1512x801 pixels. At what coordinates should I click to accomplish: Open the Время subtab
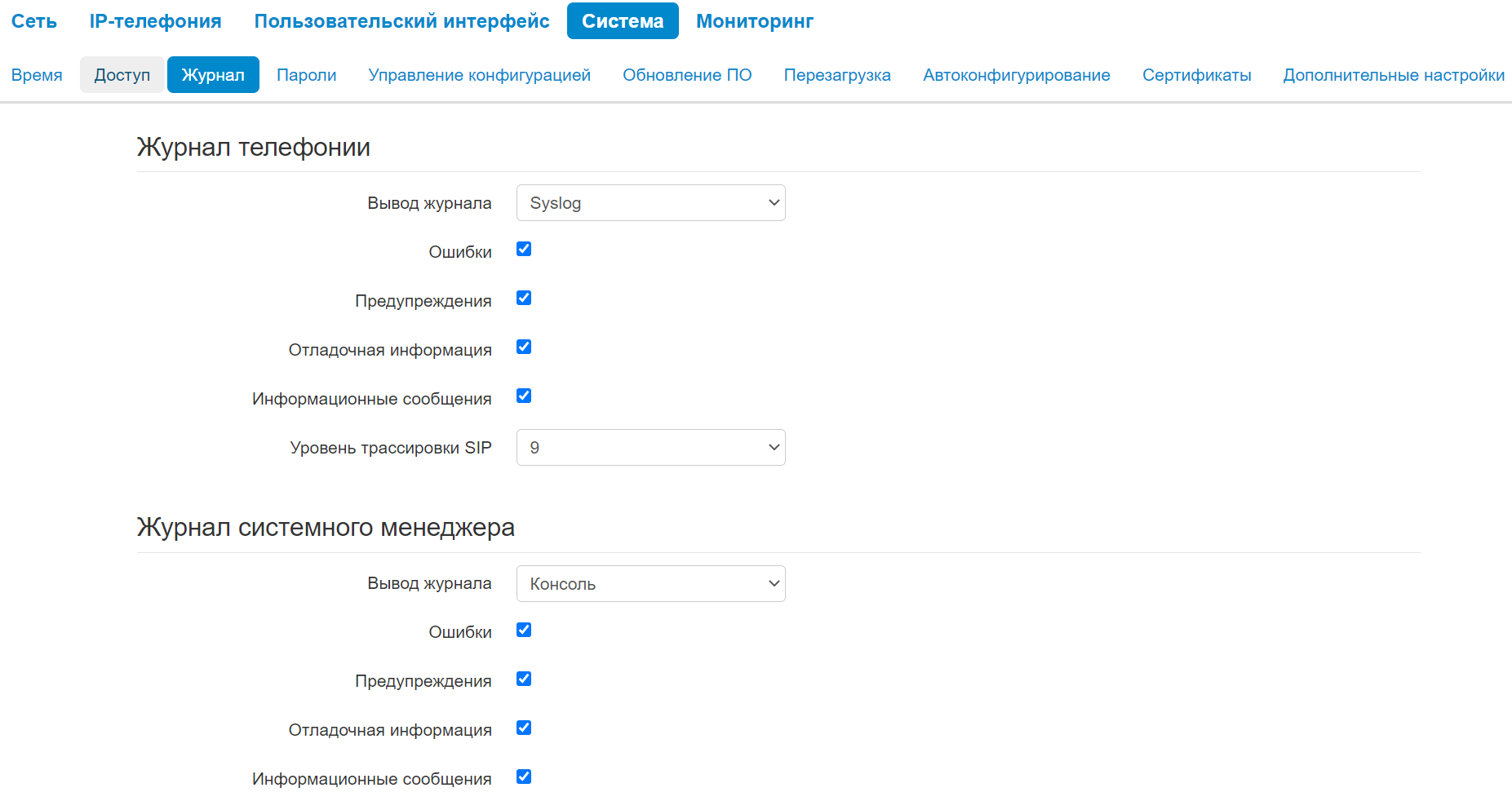pos(37,75)
